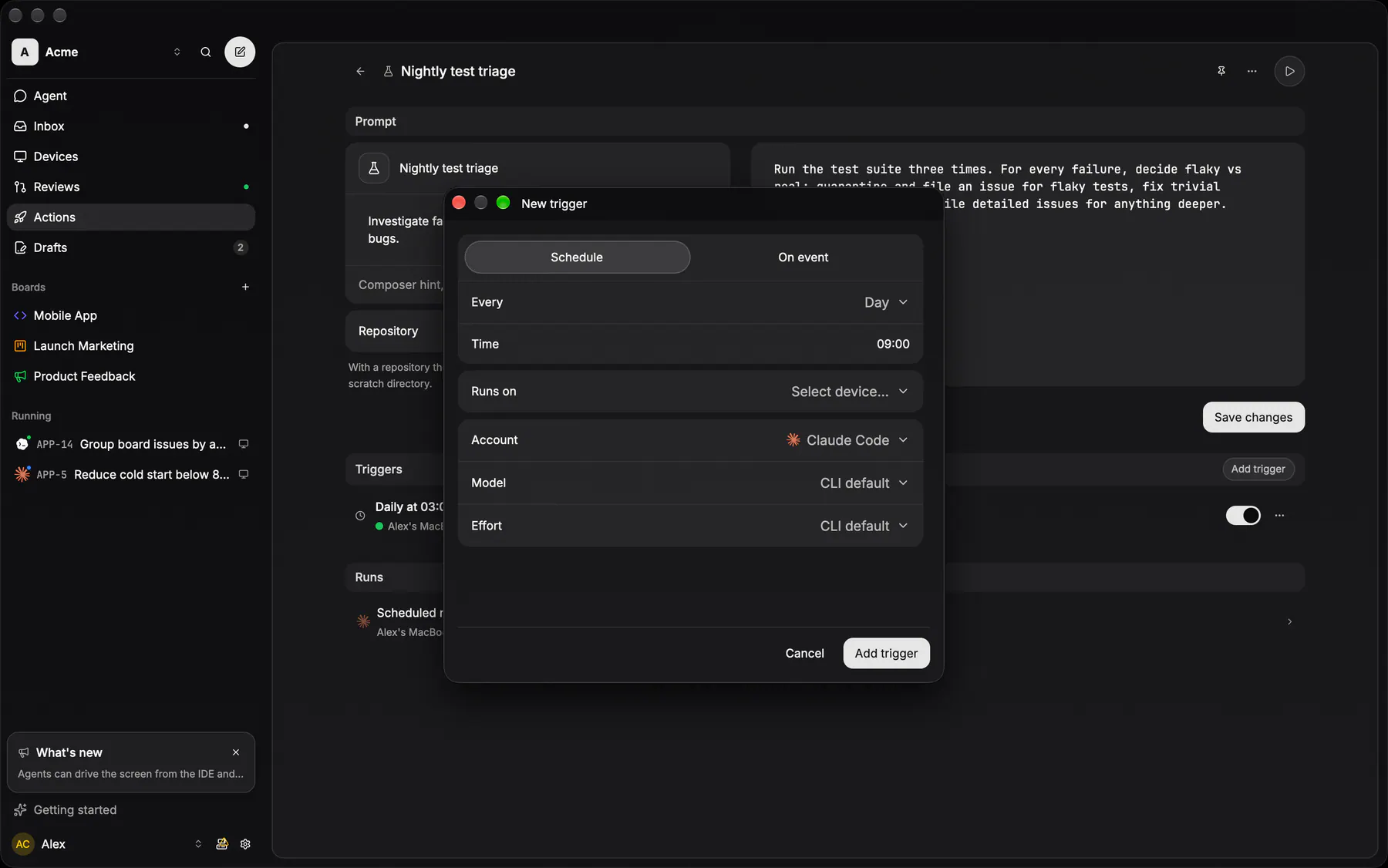Open the scheduled run chevron arrow
1388x868 pixels.
coord(1289,621)
